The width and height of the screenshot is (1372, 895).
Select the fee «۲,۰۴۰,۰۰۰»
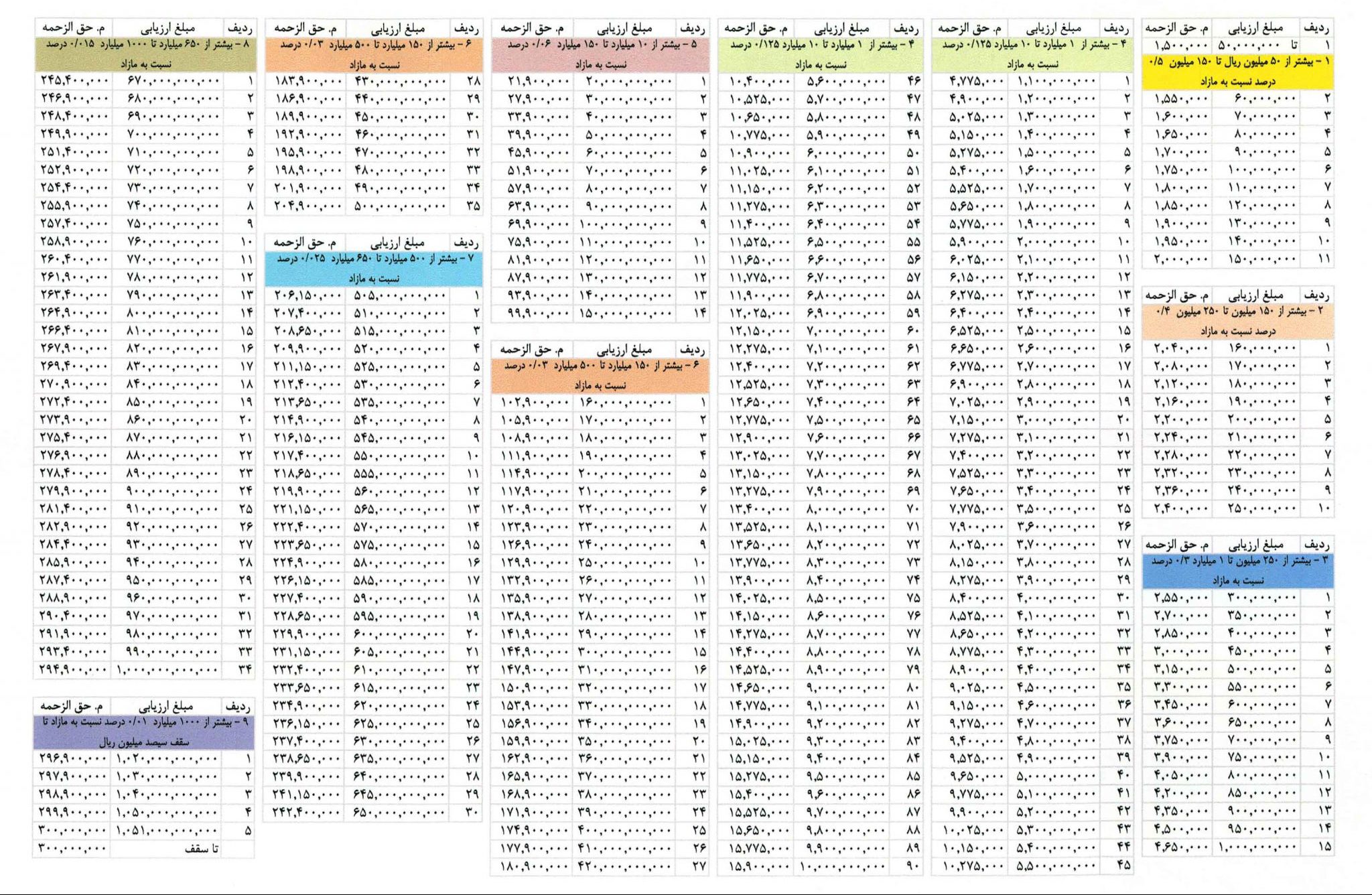point(1182,348)
